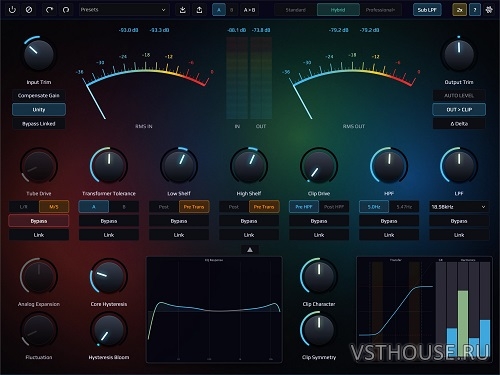Click the circle-slash reset icon

coord(29,10)
